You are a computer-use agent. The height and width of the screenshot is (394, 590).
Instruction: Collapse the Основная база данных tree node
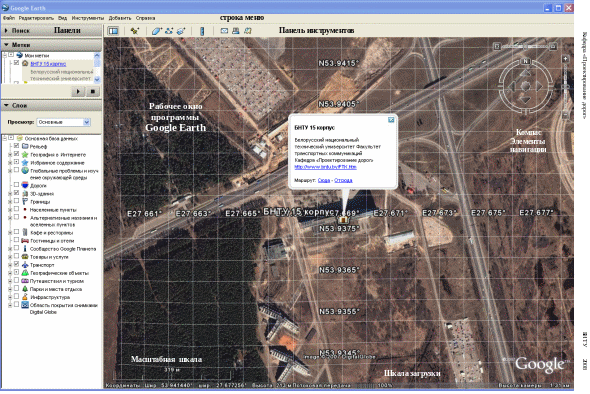(5, 138)
